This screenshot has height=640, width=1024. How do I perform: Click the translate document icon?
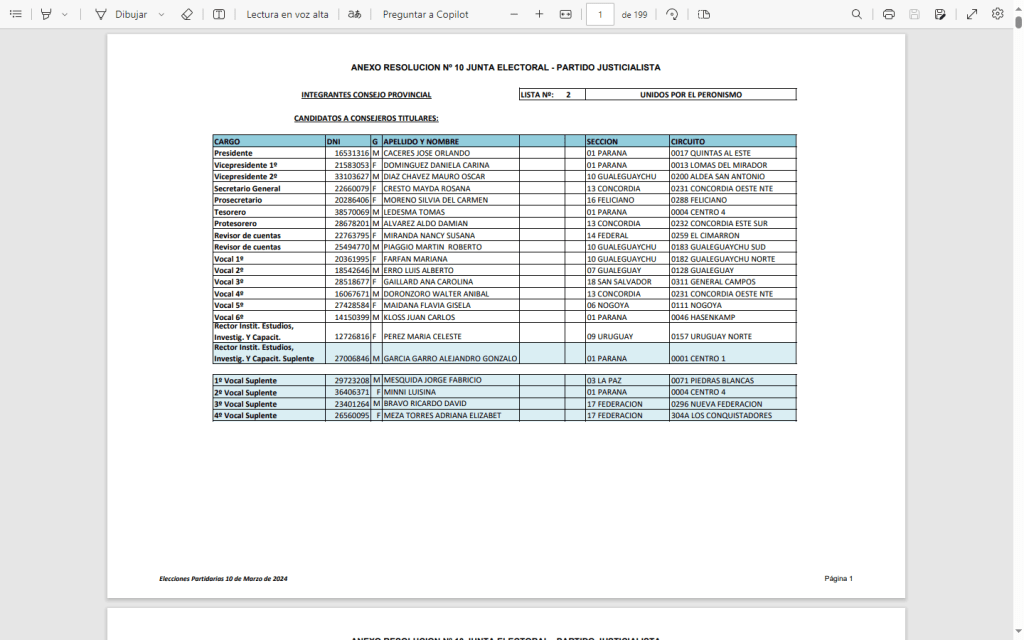(355, 14)
